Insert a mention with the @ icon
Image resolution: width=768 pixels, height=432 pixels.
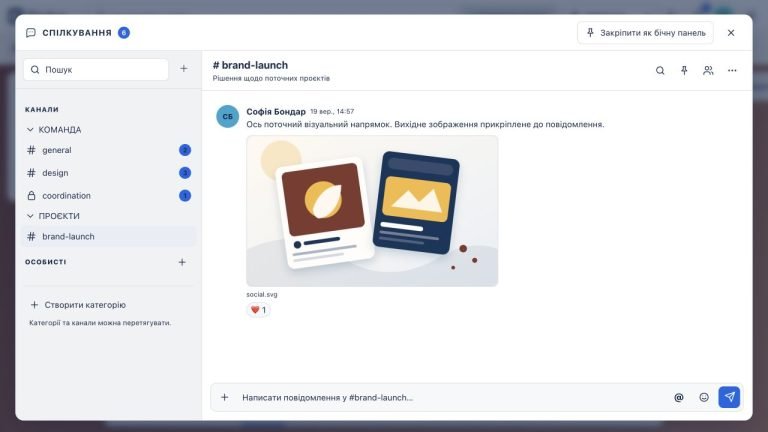tap(678, 397)
